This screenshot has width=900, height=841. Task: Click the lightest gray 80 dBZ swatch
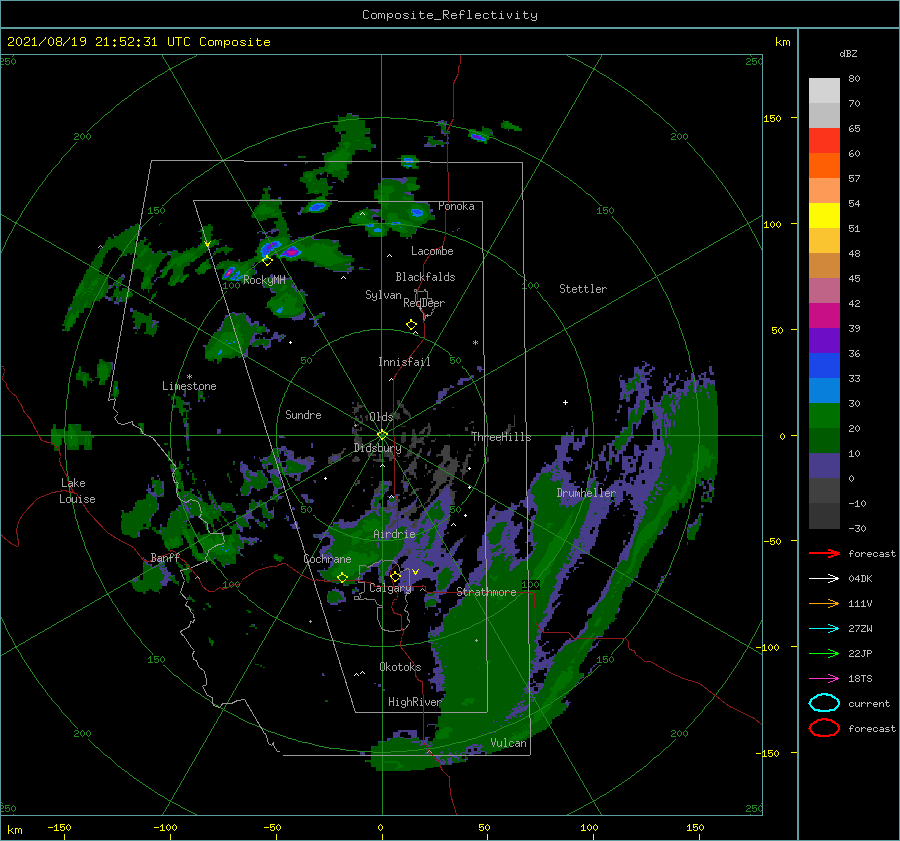[x=824, y=90]
